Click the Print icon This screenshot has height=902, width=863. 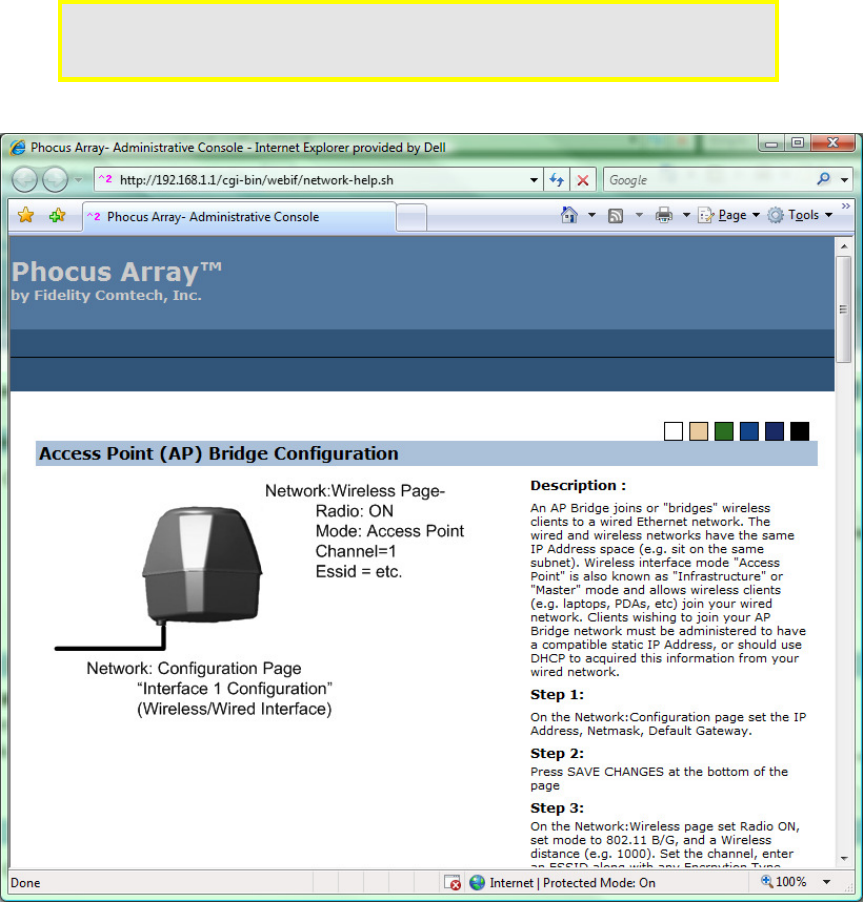(x=664, y=215)
